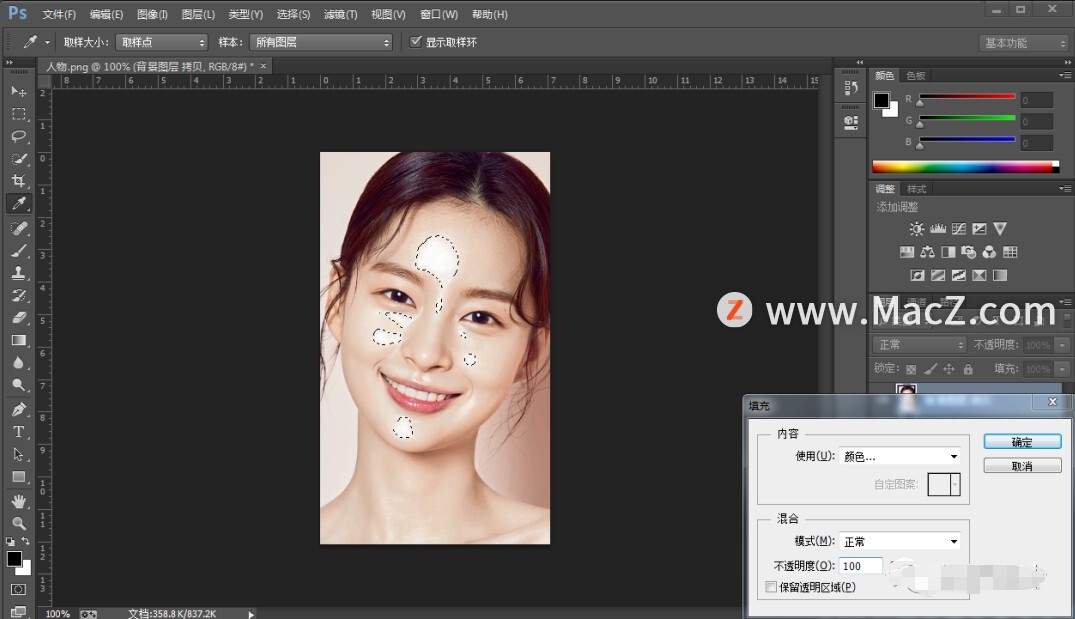This screenshot has height=619, width=1075.
Task: Select the Hand tool
Action: [x=19, y=501]
